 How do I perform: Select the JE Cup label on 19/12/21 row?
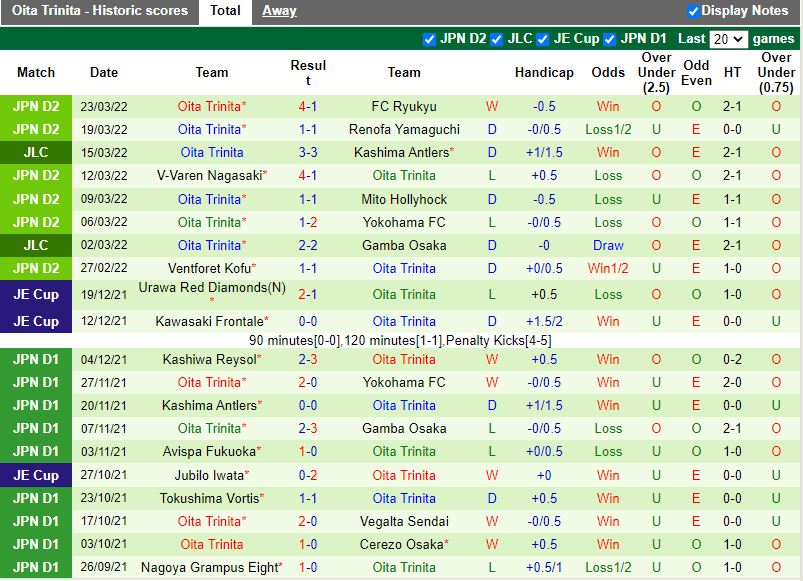36,294
